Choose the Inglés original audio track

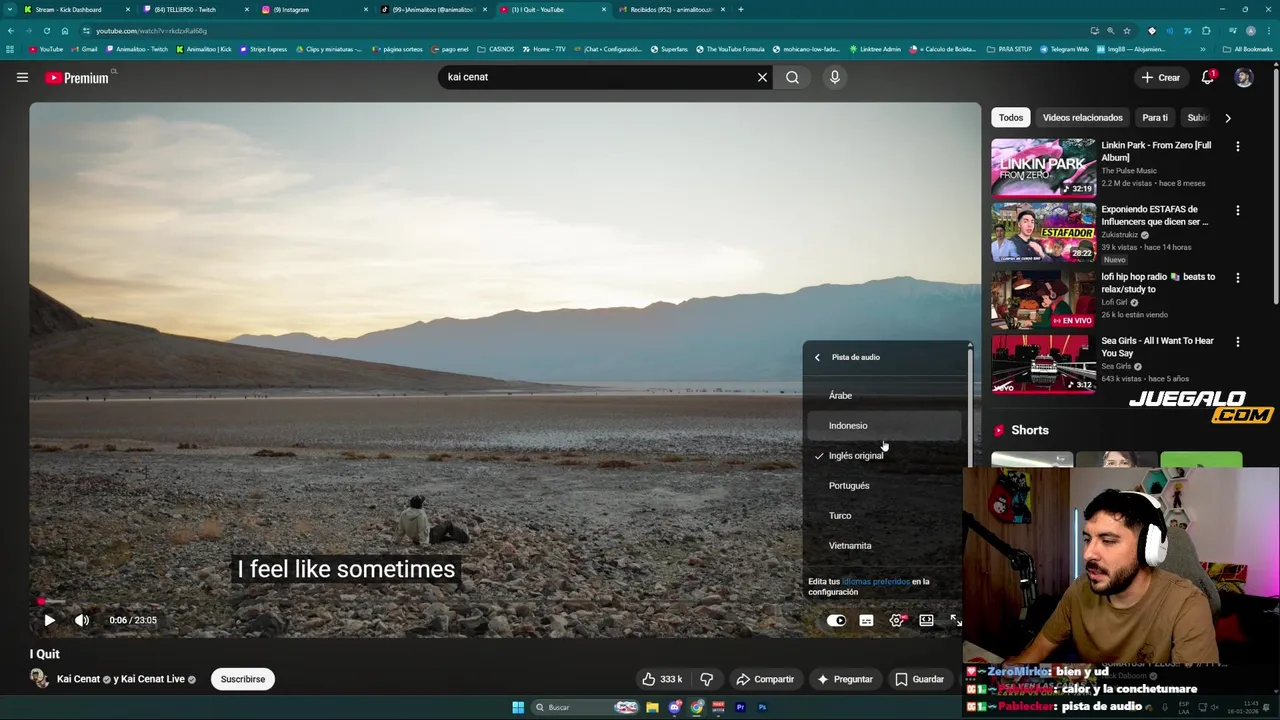coord(884,455)
